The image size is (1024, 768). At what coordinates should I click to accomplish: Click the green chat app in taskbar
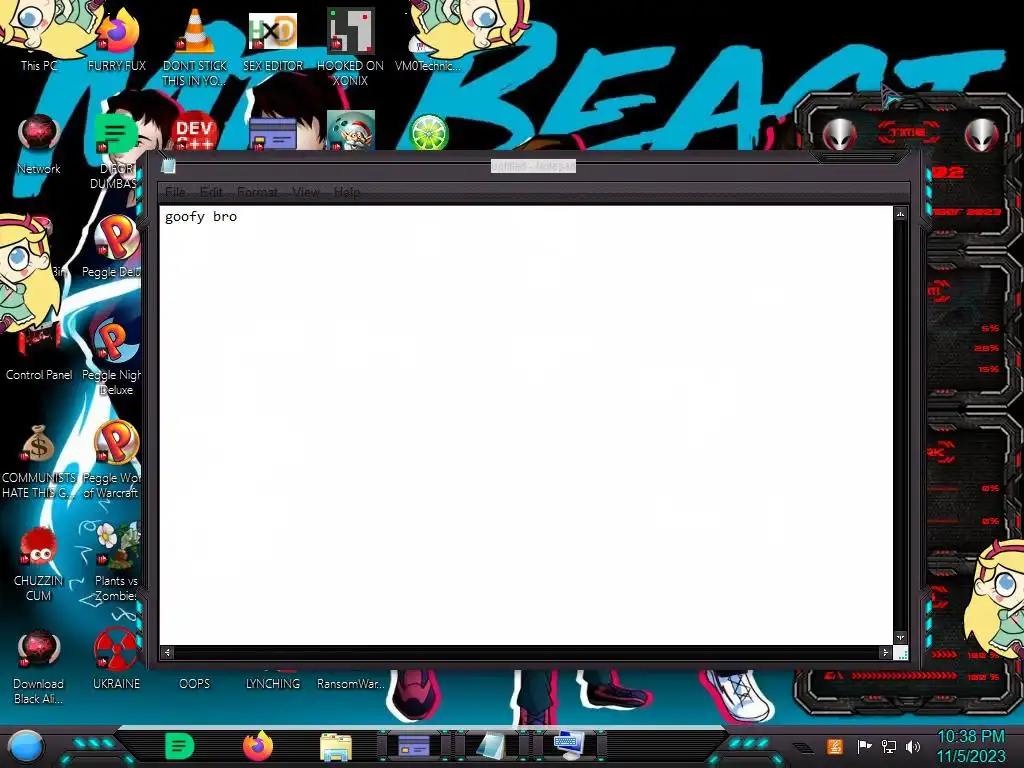[x=180, y=746]
